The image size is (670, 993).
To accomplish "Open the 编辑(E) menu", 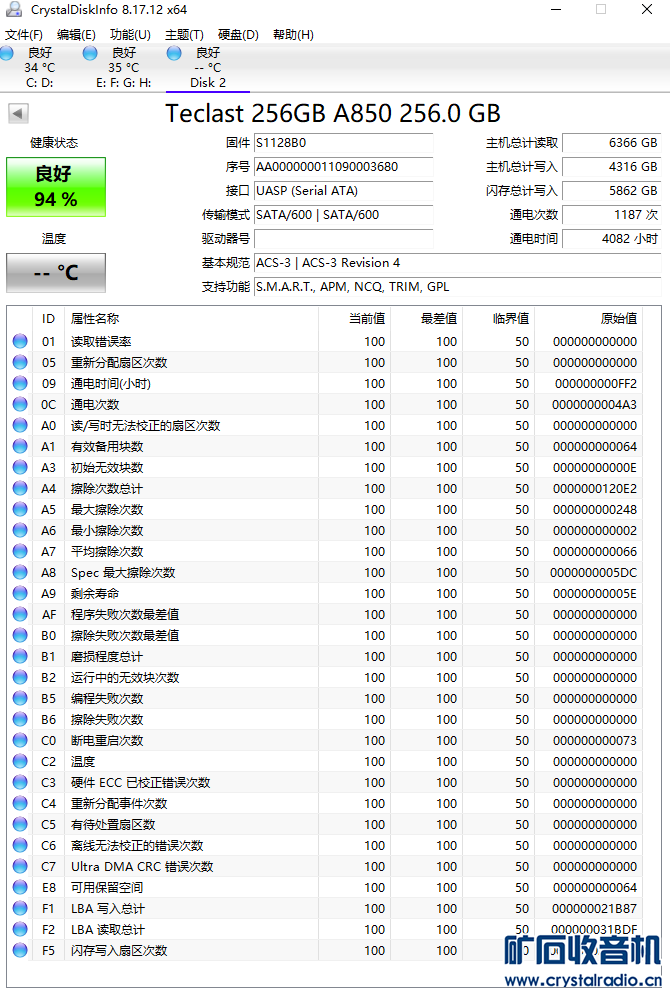I will click(76, 35).
